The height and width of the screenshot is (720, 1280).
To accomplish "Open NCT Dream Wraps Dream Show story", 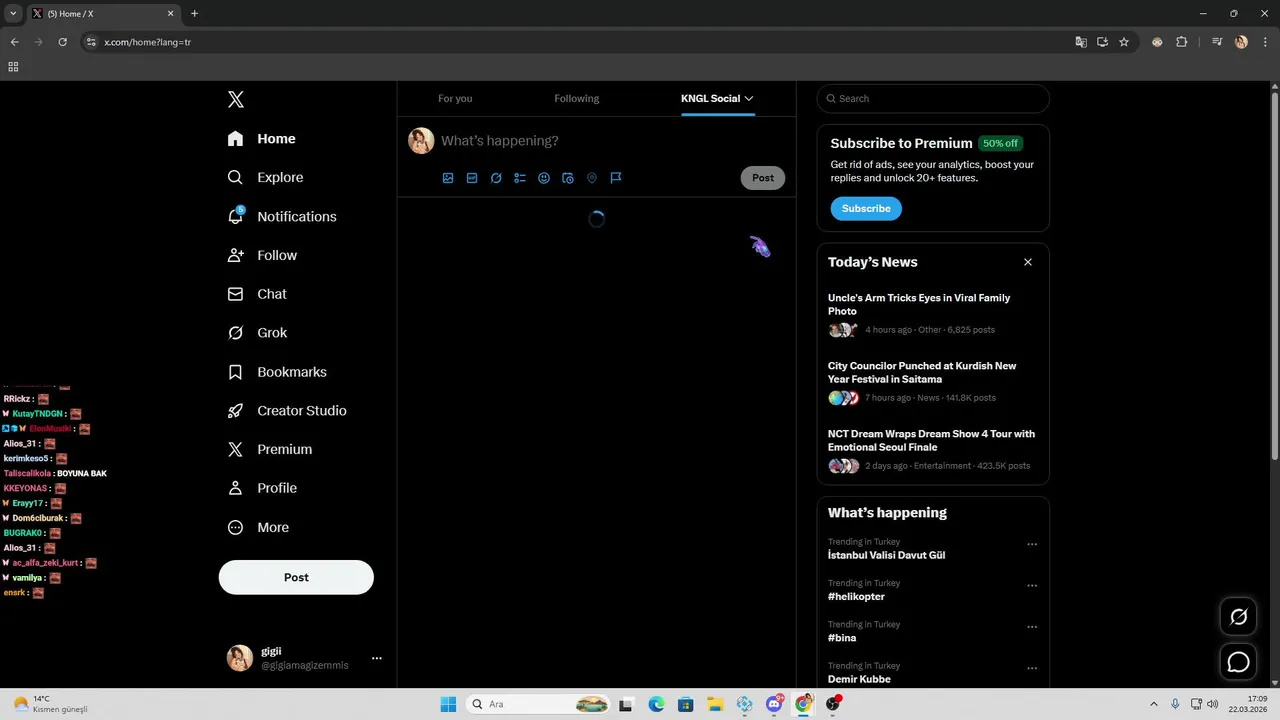I will click(933, 449).
